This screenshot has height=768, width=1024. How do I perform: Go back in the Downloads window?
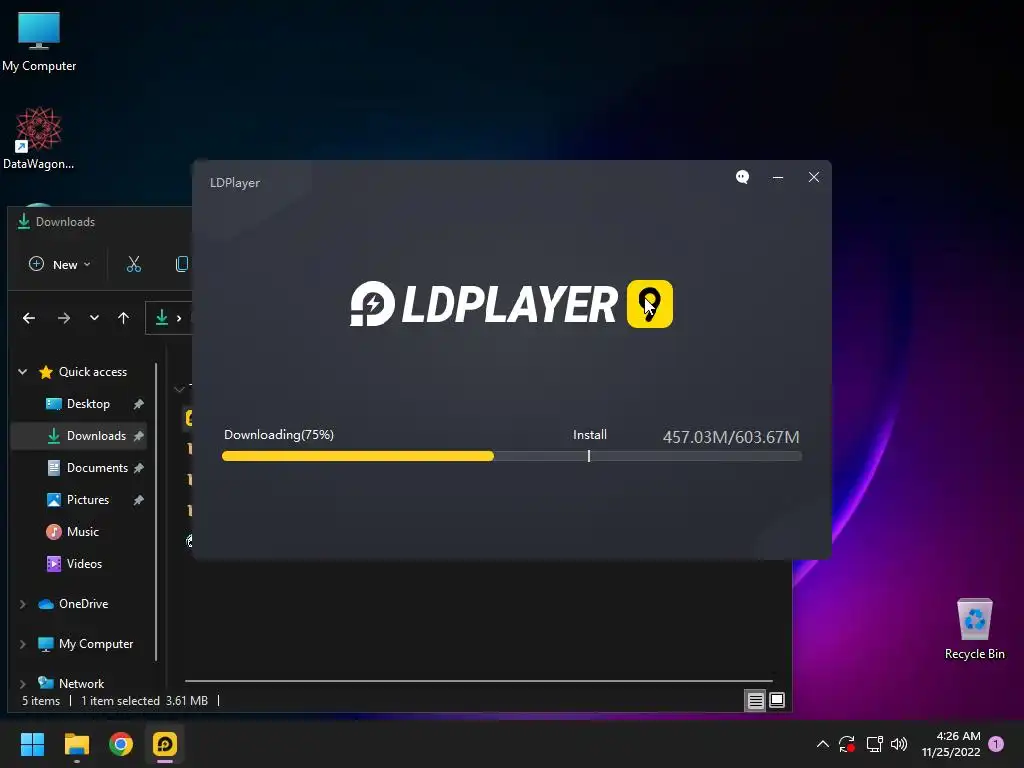29,318
